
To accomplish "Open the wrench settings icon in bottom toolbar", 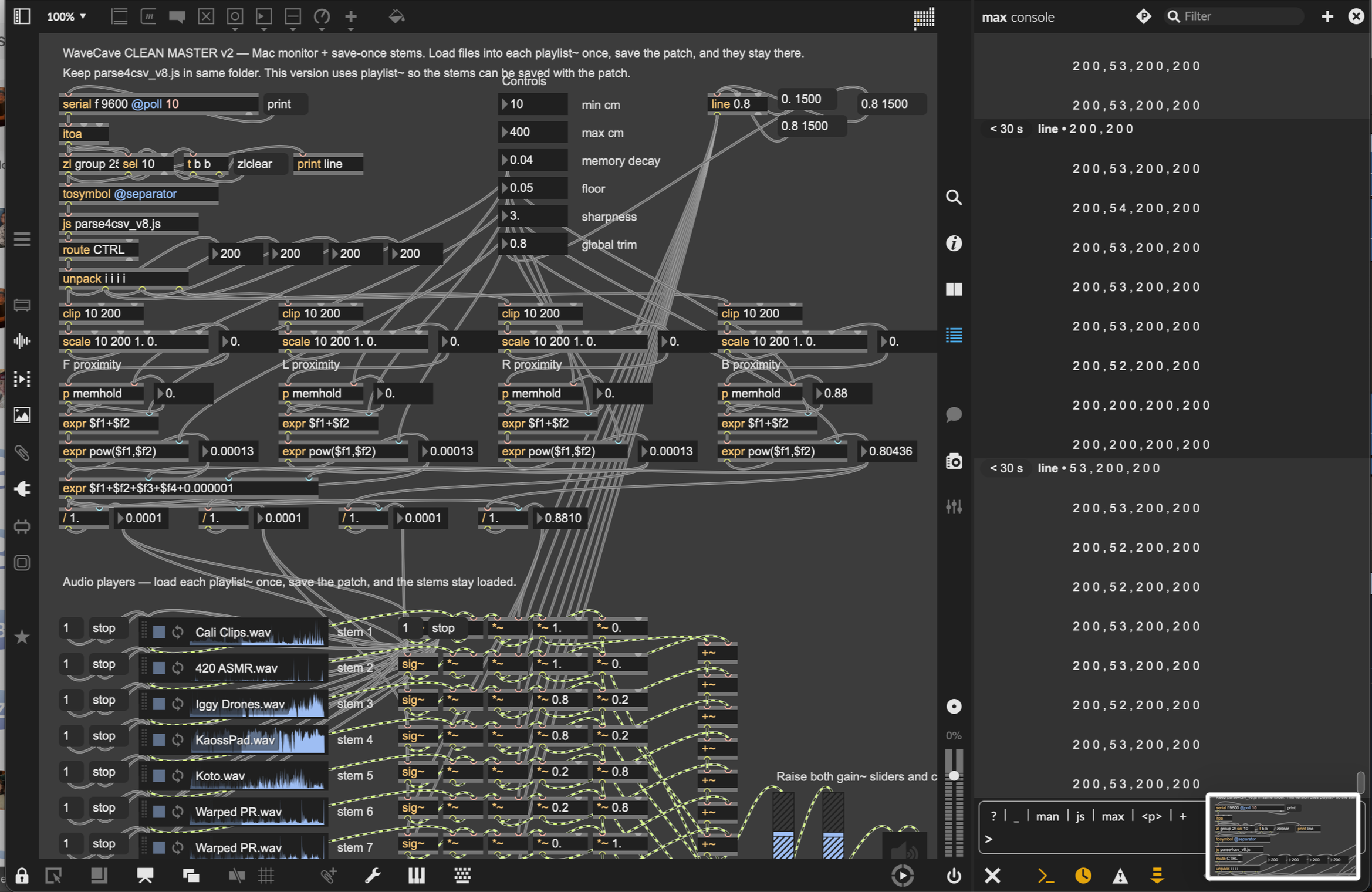I will point(373,876).
